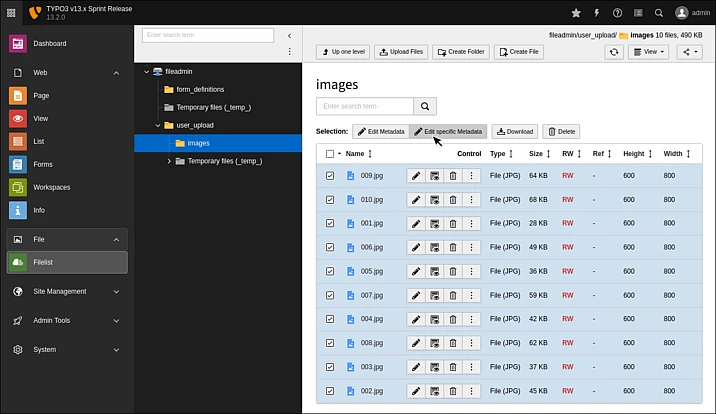
Task: Expand the Temporary files folder under user_upload
Action: point(169,161)
